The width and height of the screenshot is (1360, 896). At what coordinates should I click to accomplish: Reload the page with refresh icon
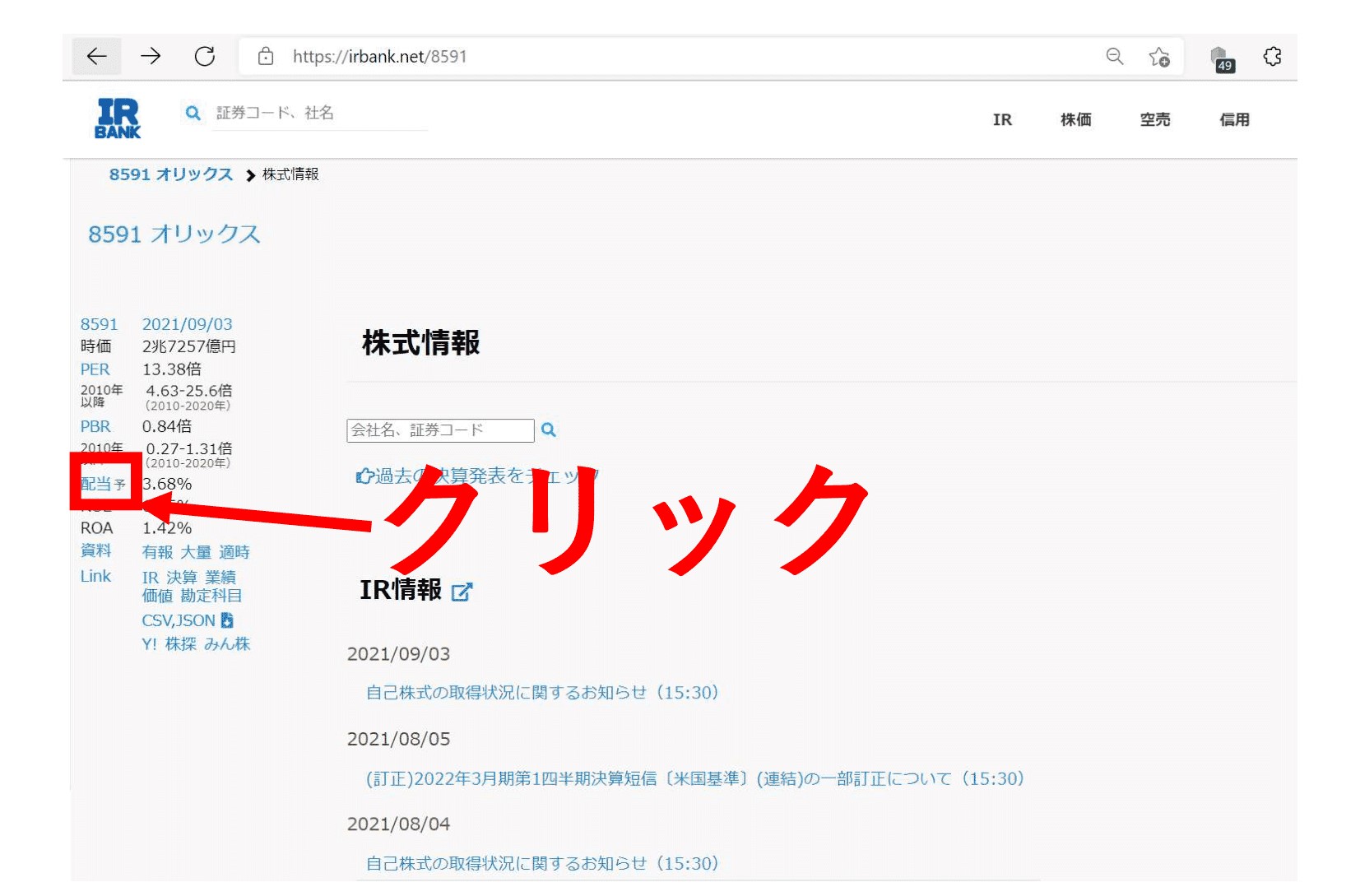pyautogui.click(x=205, y=56)
